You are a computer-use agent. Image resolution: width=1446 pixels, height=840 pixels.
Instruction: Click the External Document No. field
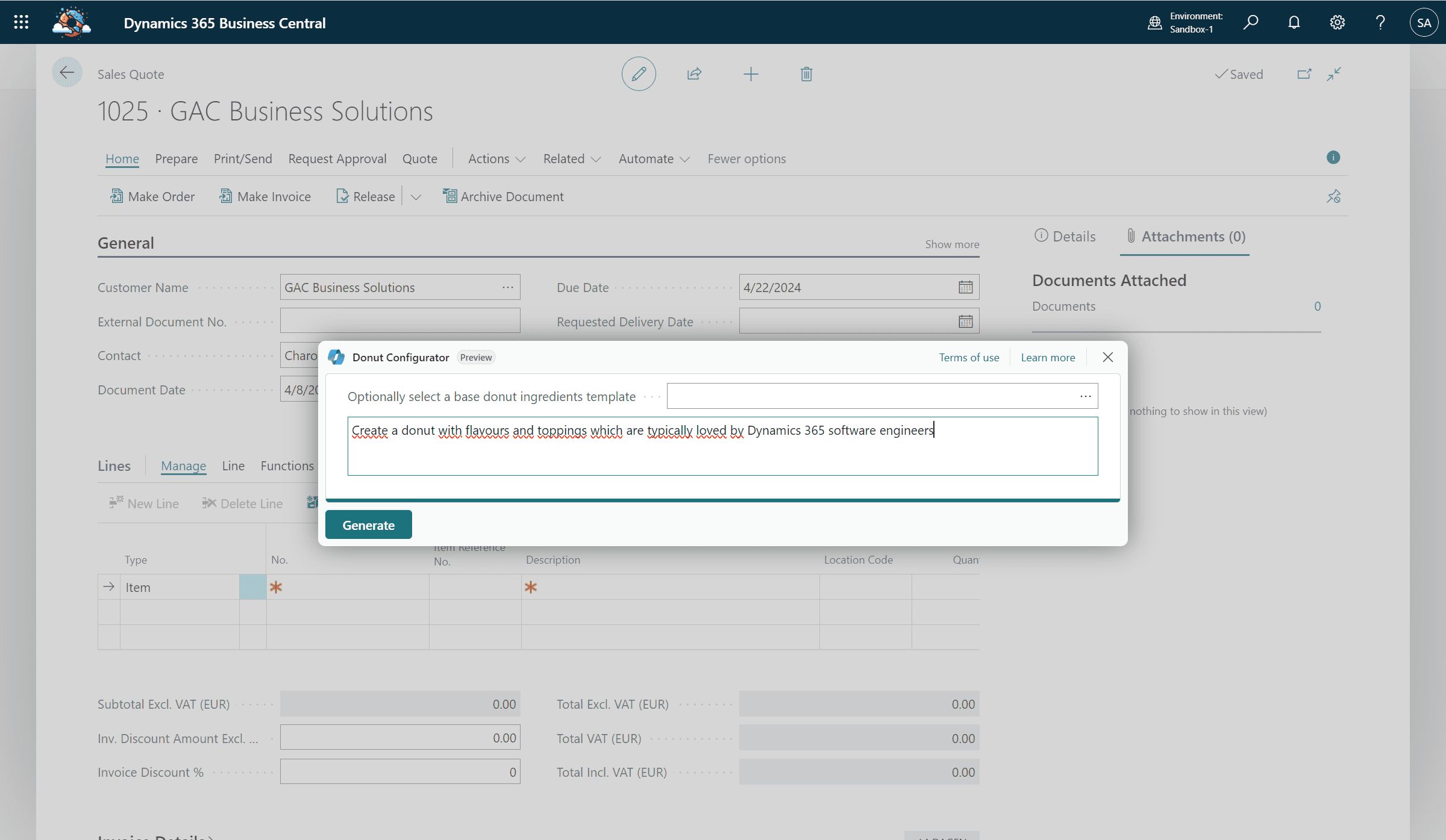coord(400,321)
